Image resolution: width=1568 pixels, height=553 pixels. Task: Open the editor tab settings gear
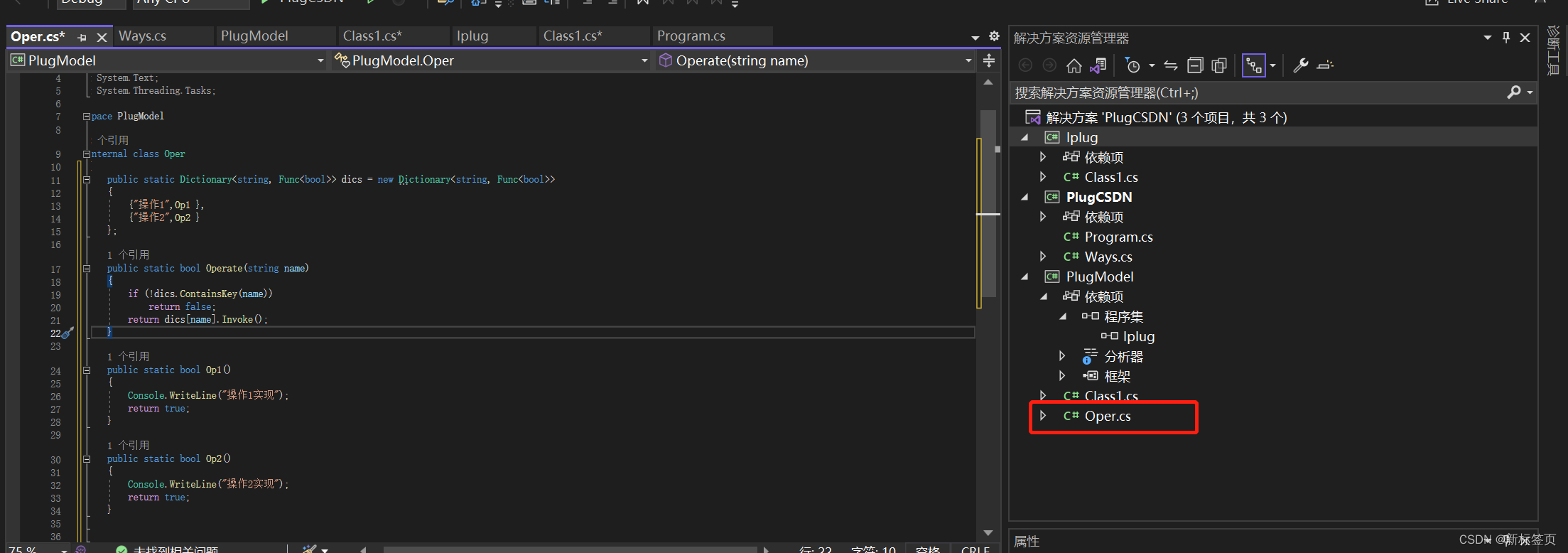(x=994, y=36)
